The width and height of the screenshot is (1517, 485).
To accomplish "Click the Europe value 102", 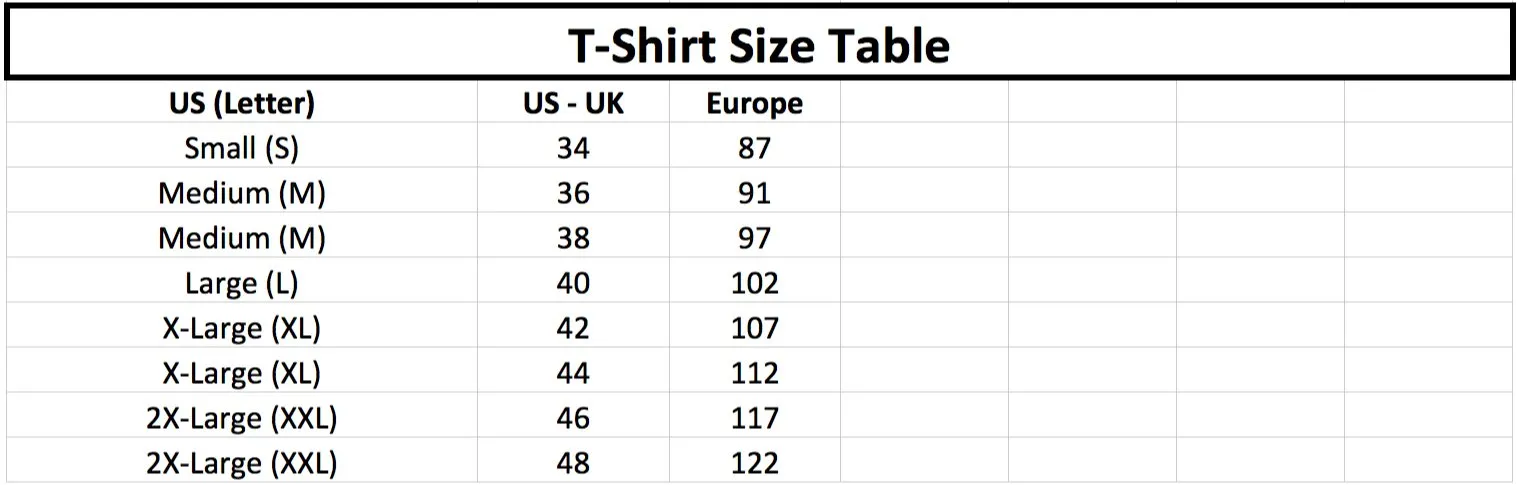I will [754, 282].
